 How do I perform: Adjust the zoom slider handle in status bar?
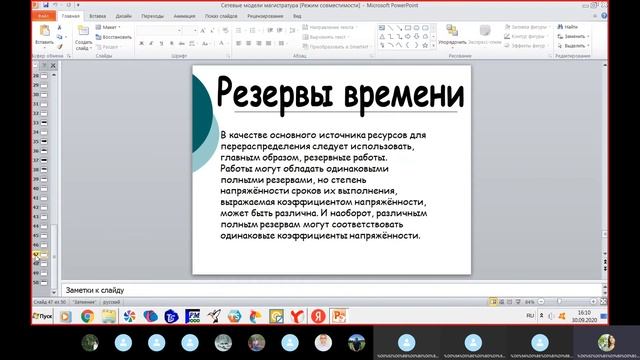tap(560, 302)
